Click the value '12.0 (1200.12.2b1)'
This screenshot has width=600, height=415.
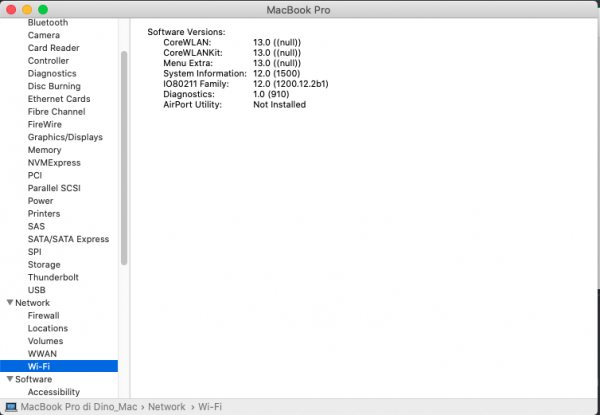pyautogui.click(x=291, y=84)
